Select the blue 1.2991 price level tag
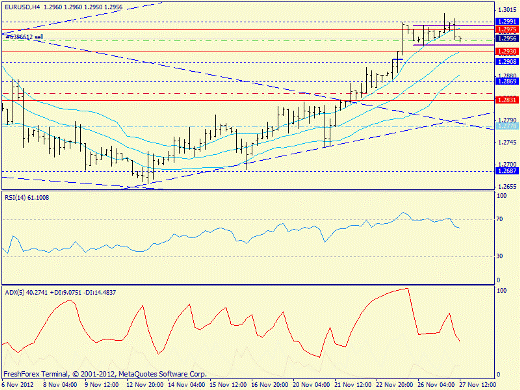Screen dimensions: 520x390 (x=507, y=22)
